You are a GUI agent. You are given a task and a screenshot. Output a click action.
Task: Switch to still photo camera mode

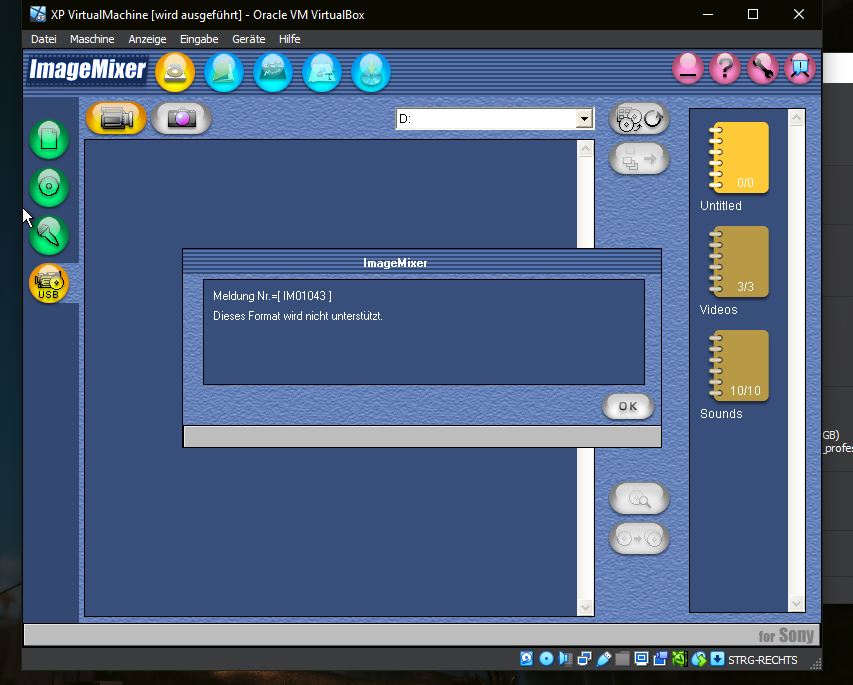(x=182, y=118)
